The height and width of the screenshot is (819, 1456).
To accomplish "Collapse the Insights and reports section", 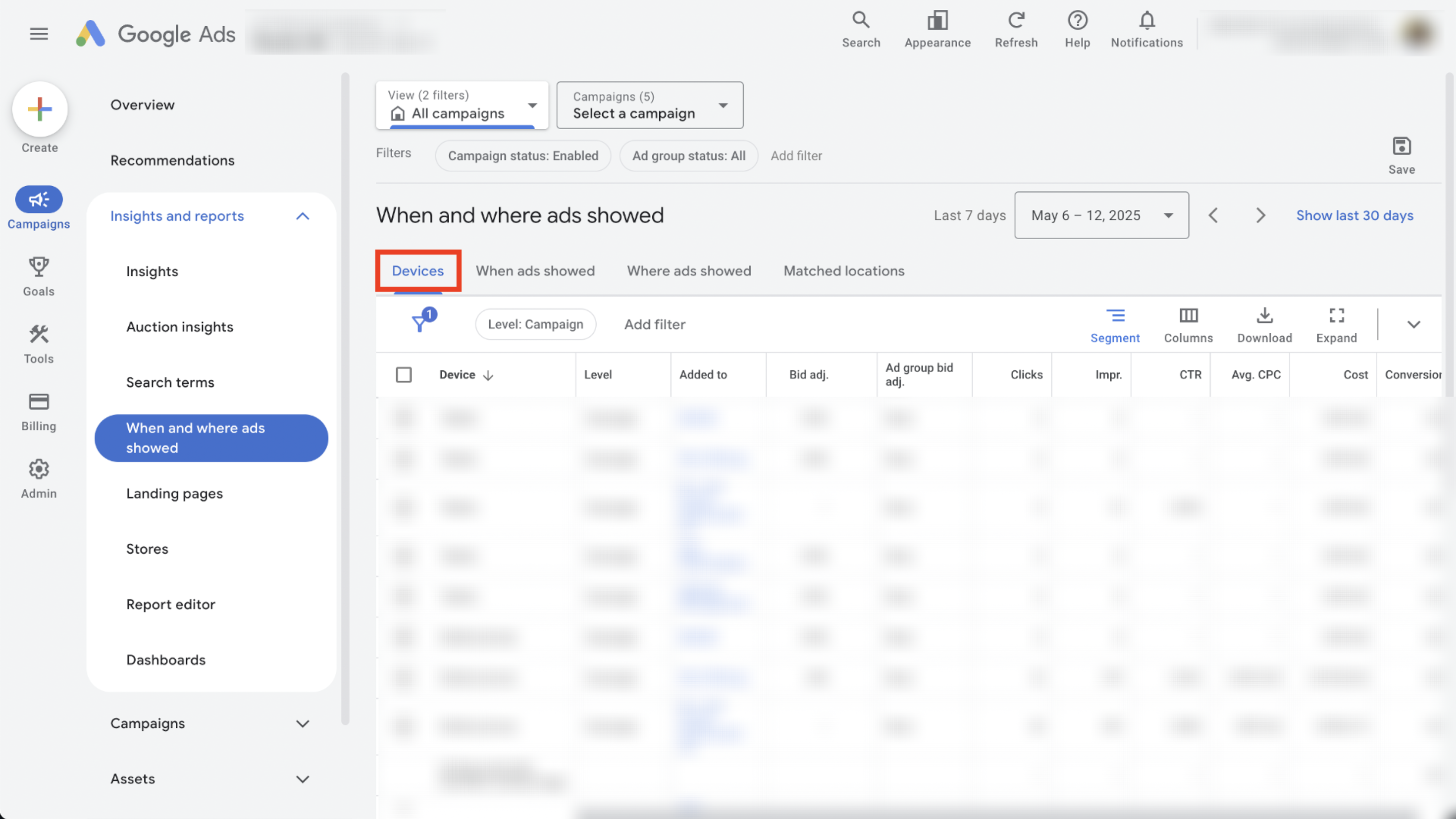I will pyautogui.click(x=303, y=216).
